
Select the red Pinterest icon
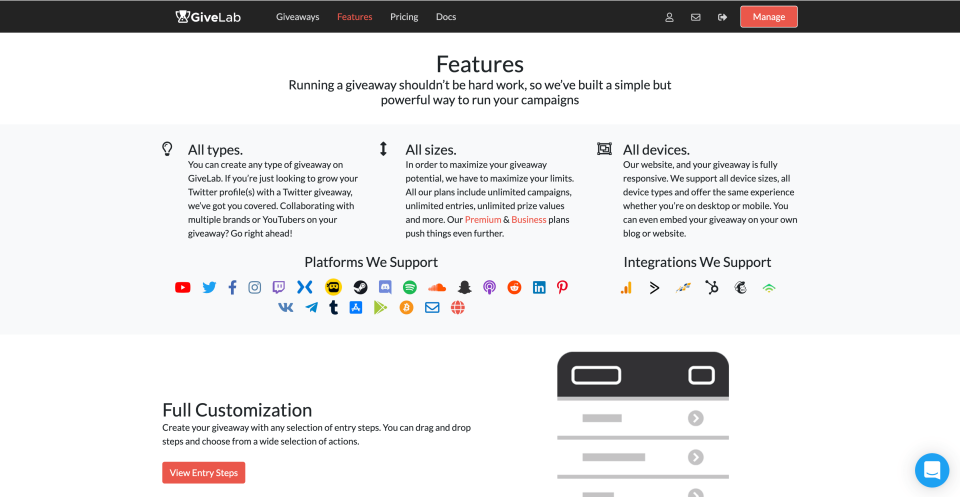(x=562, y=287)
